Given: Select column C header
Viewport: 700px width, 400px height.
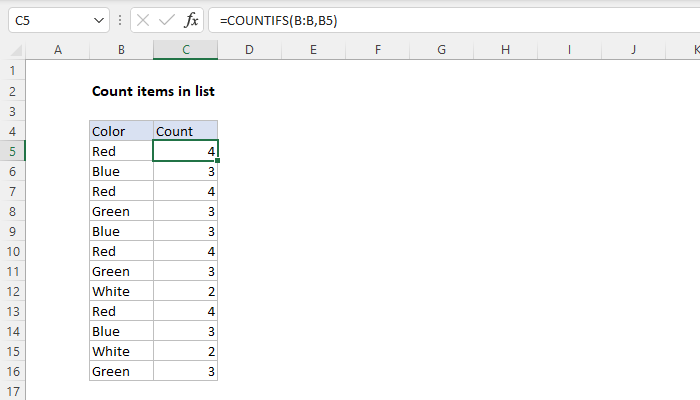Looking at the screenshot, I should [186, 50].
